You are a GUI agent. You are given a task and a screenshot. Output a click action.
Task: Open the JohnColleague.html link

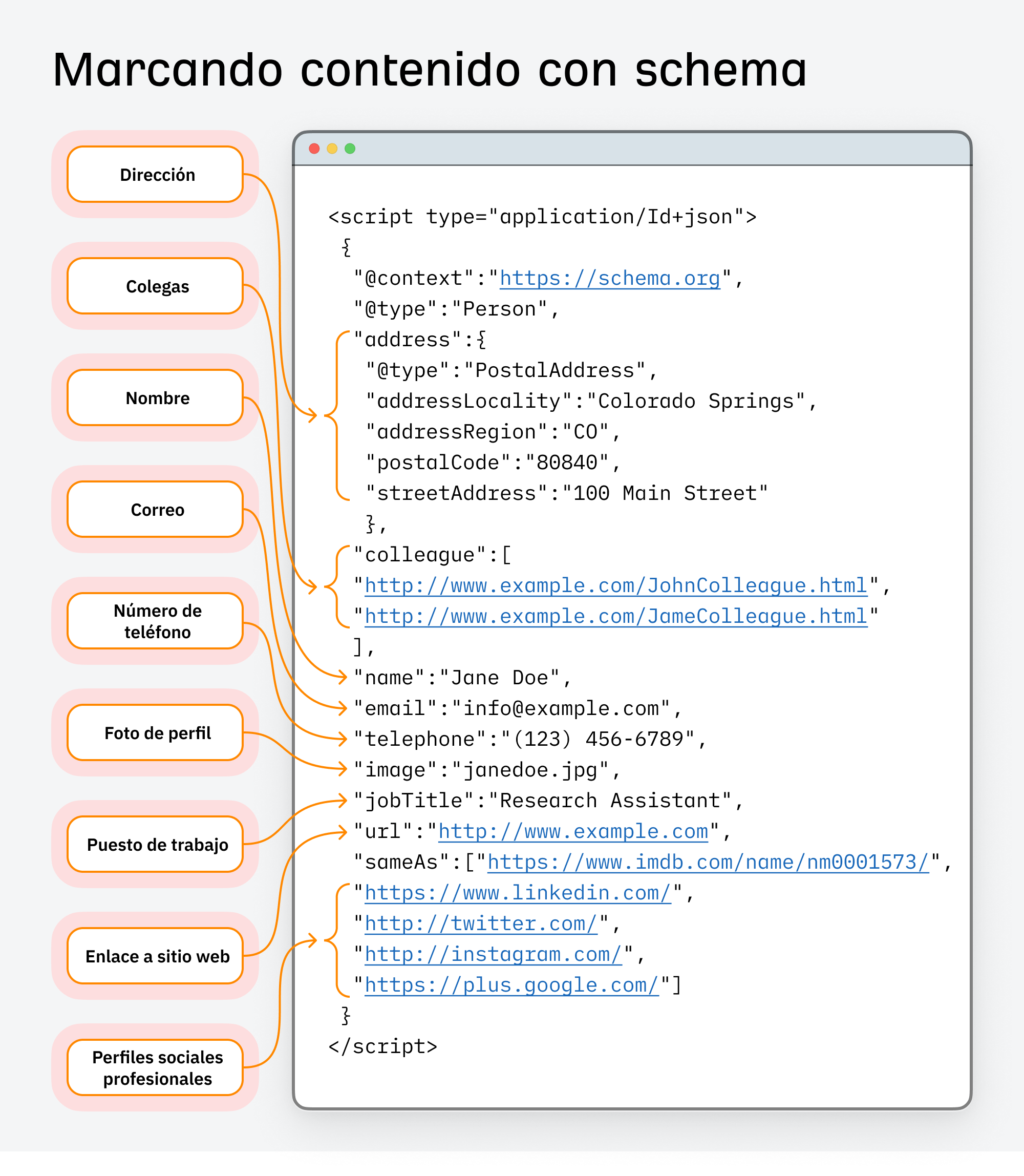(616, 586)
